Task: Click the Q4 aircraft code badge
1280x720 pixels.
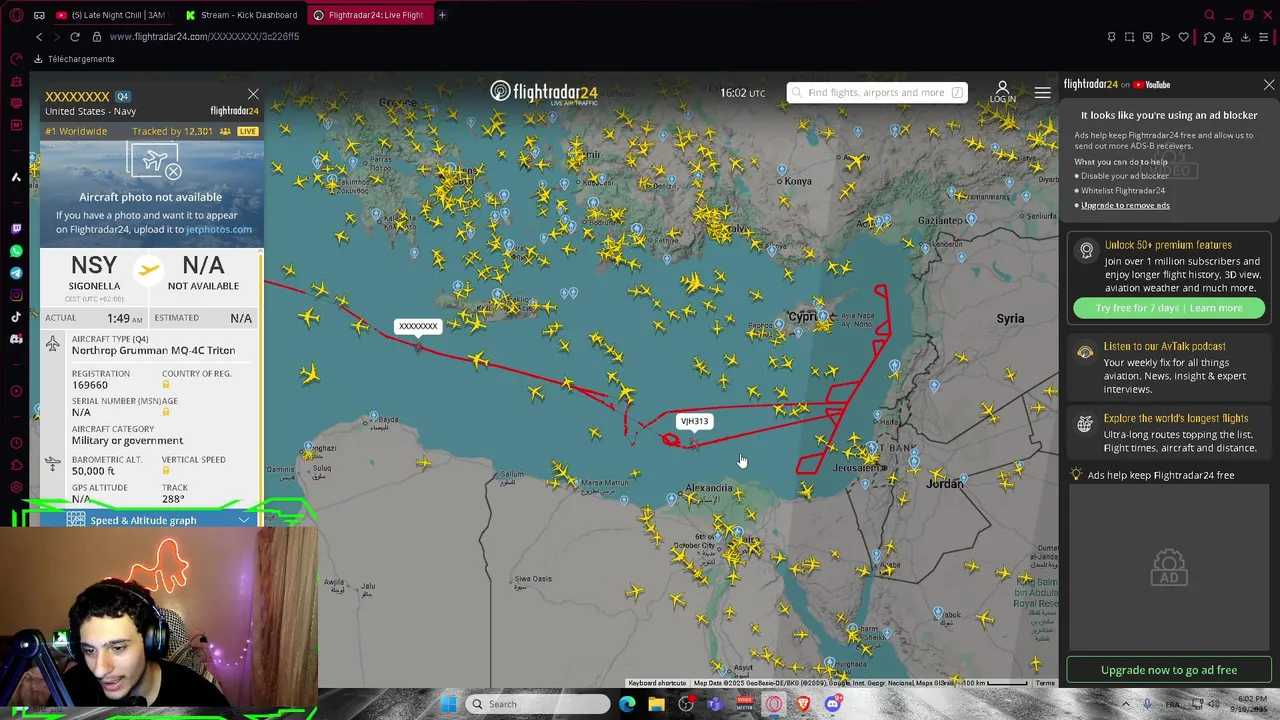Action: pos(122,97)
